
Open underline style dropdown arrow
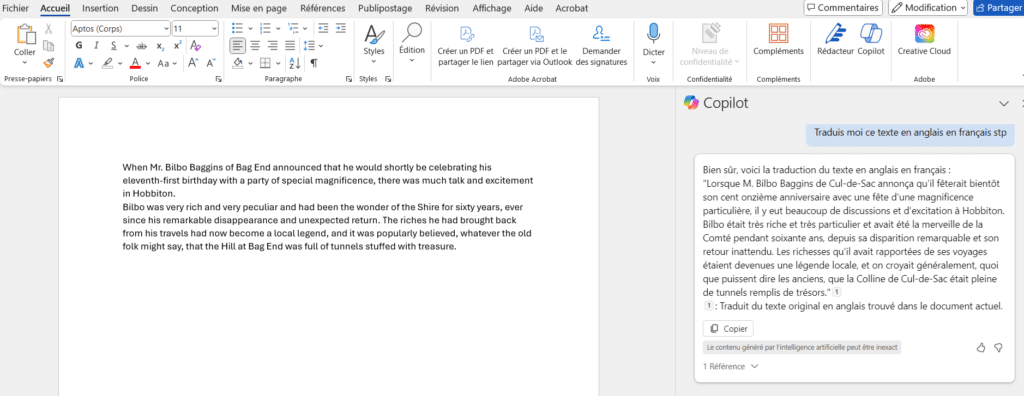[x=126, y=46]
